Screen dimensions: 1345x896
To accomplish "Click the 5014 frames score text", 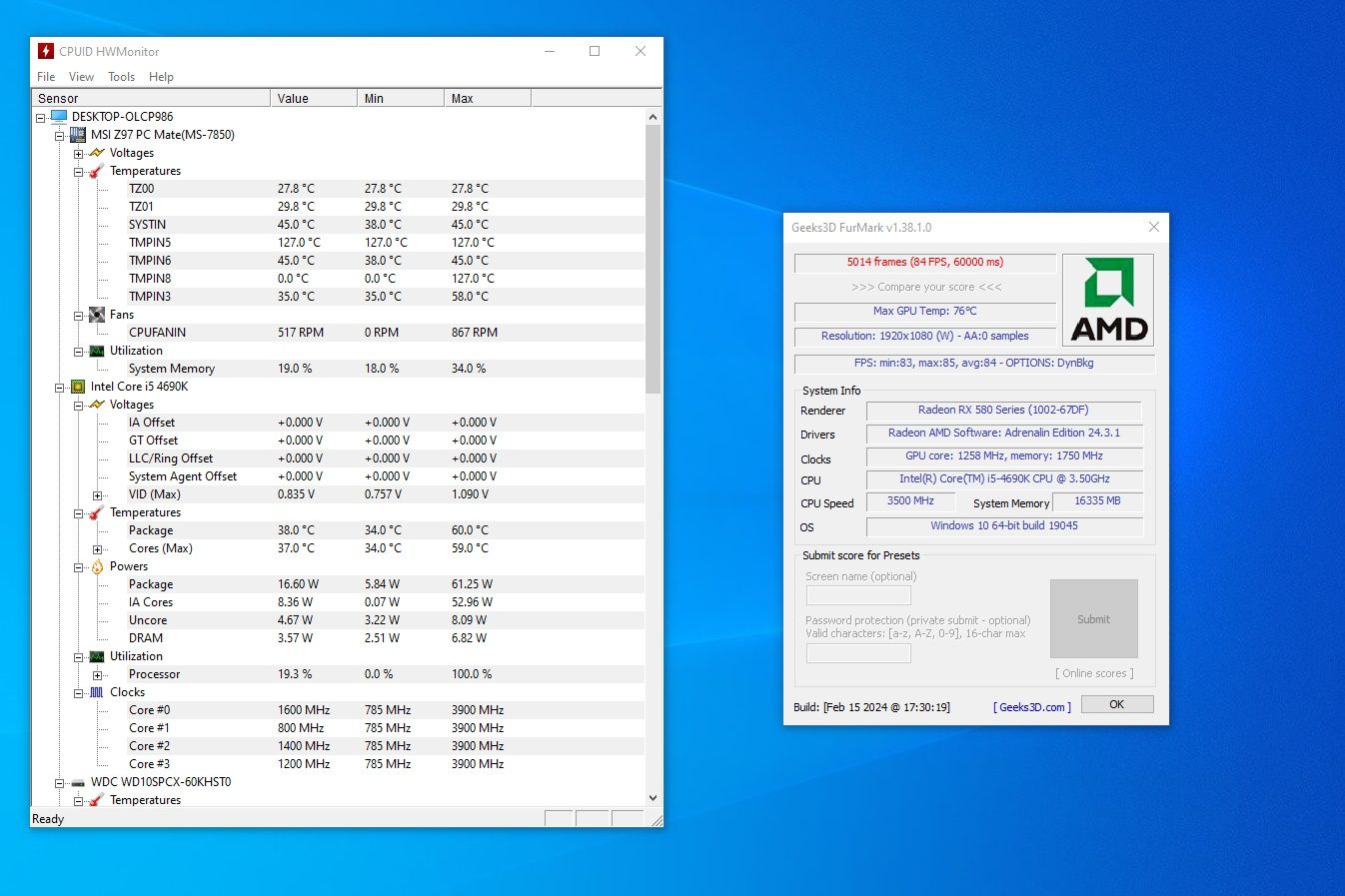I will (x=925, y=263).
